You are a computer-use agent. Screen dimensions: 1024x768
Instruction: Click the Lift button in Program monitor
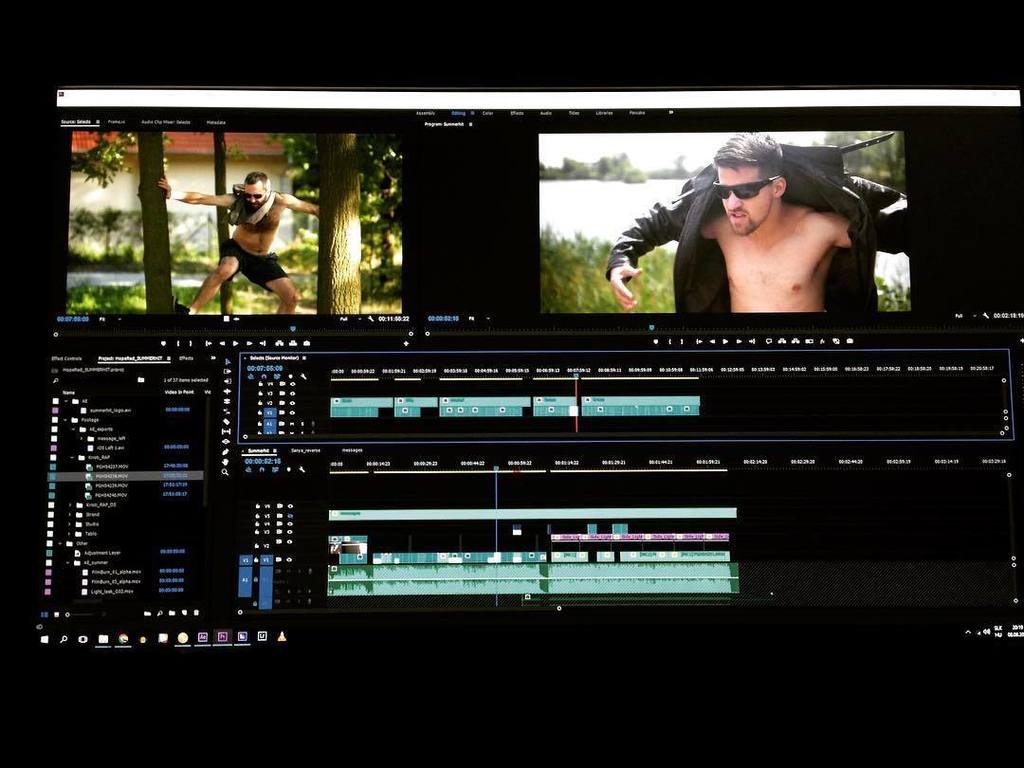coord(781,341)
